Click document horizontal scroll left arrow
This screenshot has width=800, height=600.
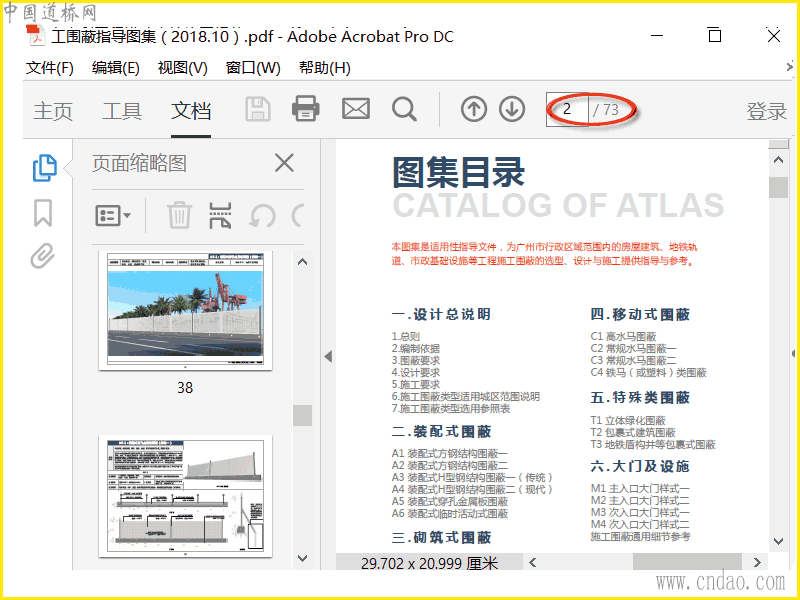pyautogui.click(x=533, y=562)
